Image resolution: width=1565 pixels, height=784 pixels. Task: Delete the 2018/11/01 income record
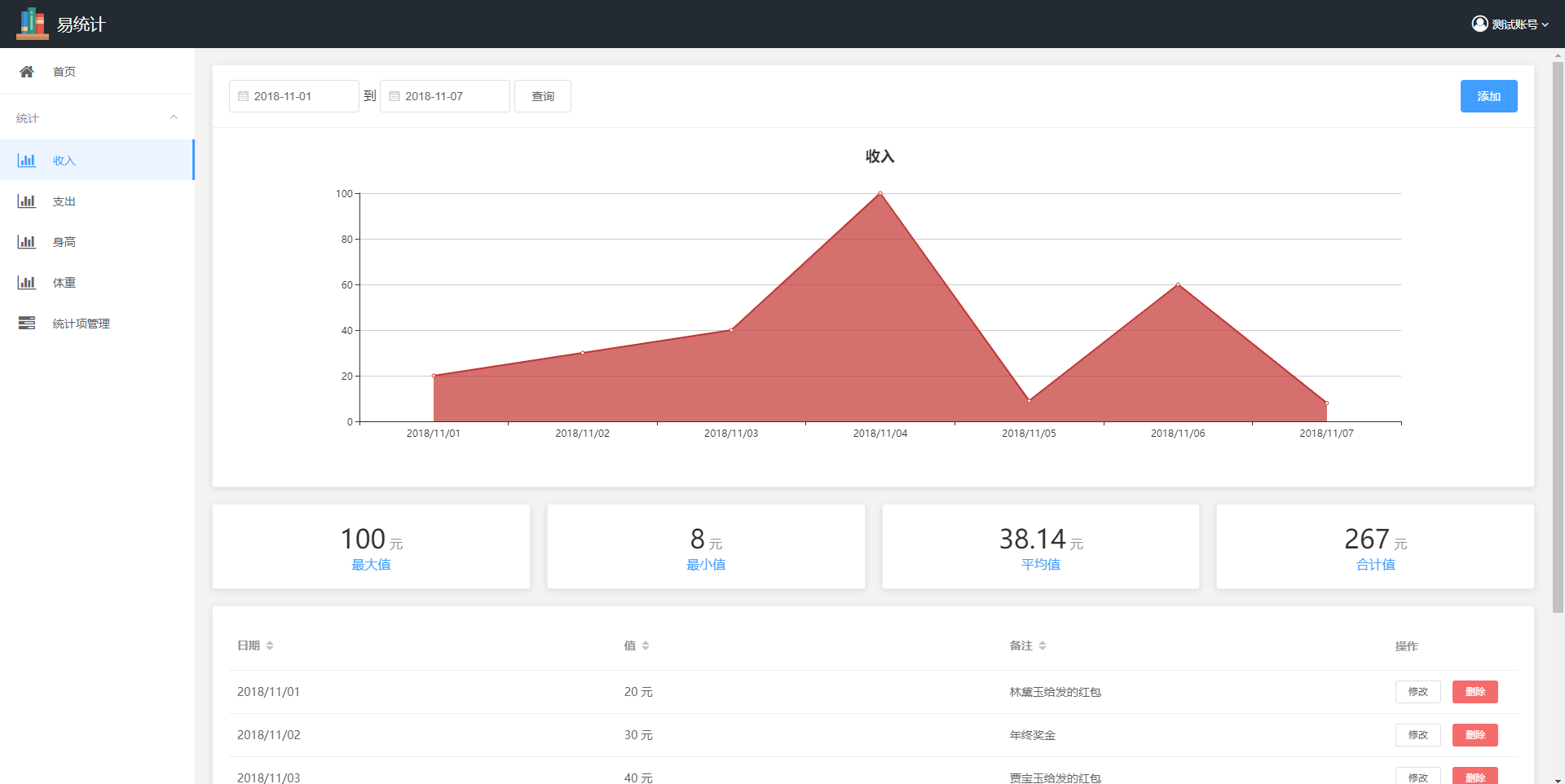click(x=1475, y=692)
